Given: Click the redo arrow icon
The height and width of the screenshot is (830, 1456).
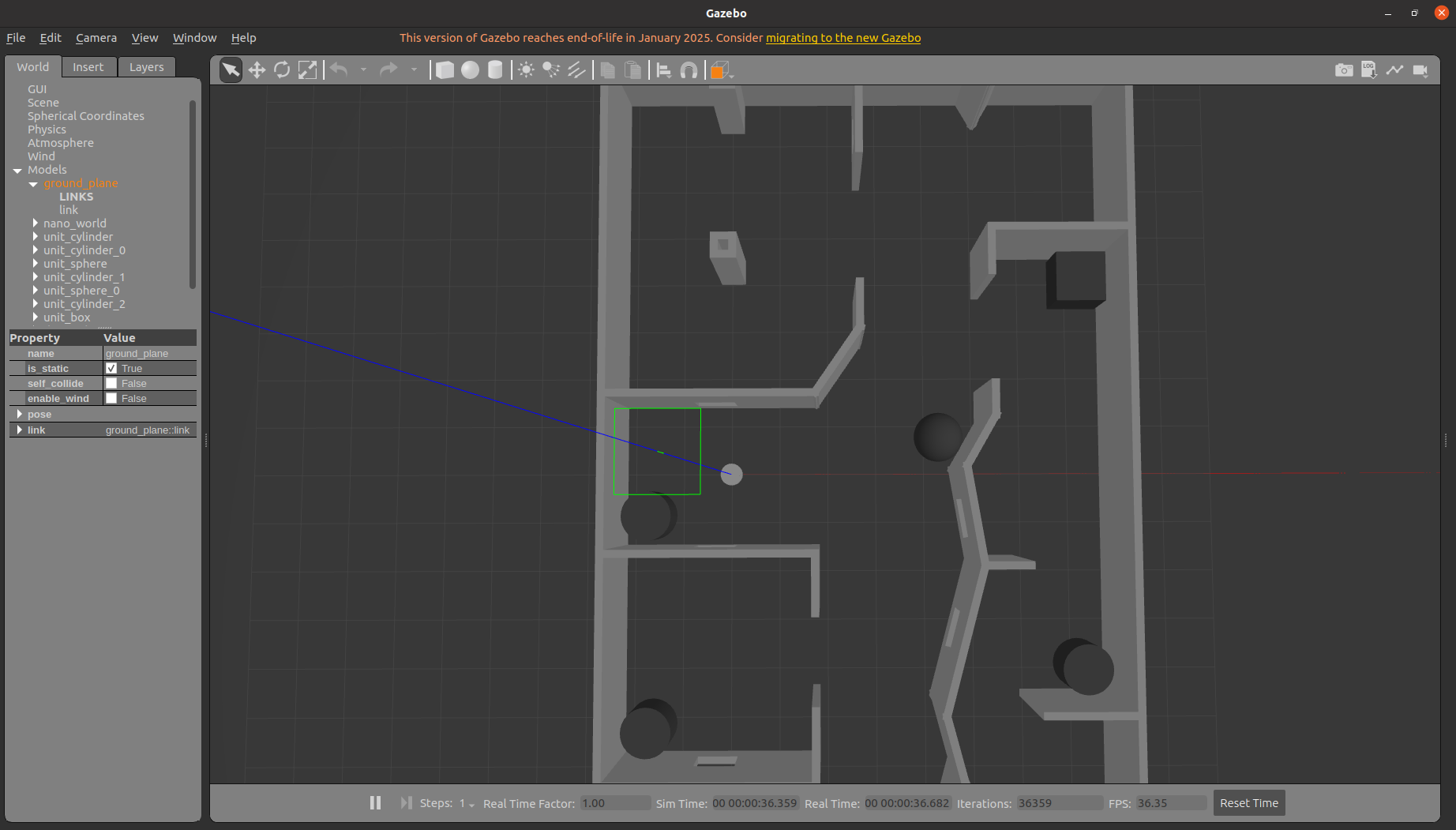Looking at the screenshot, I should pyautogui.click(x=388, y=70).
